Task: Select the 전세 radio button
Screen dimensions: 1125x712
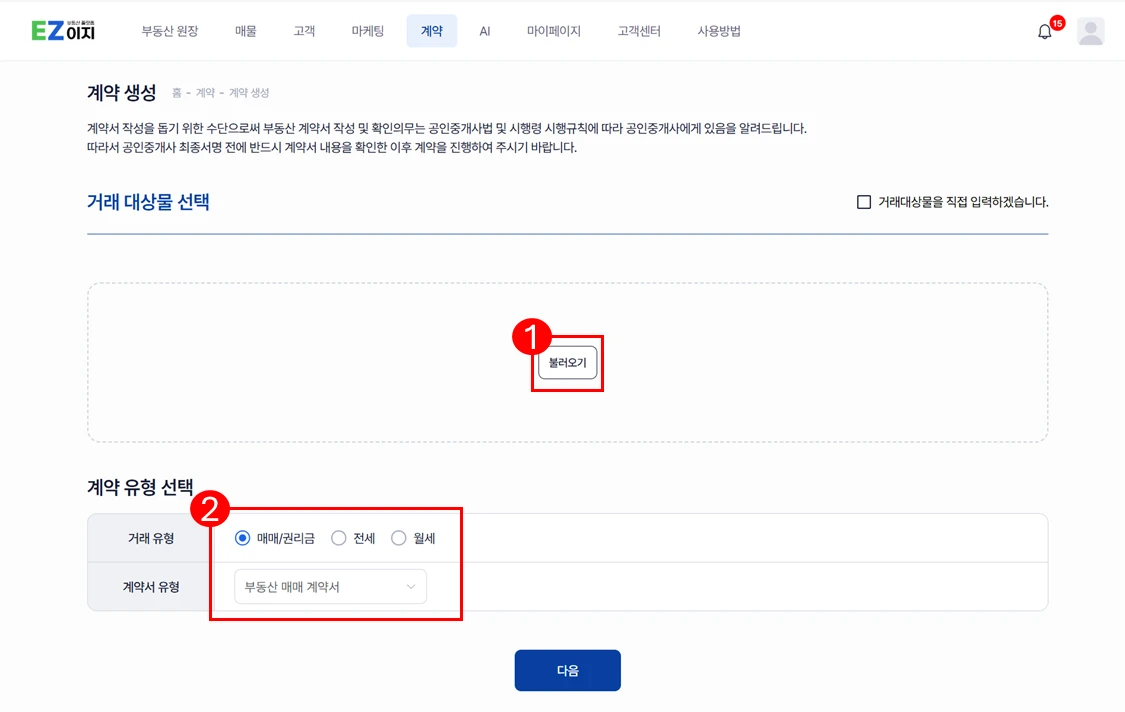Action: tap(339, 538)
